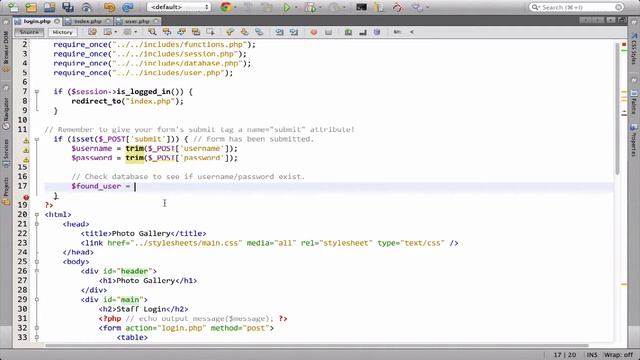
Task: Collapse the <body> fold on line 25
Action: coord(37,262)
